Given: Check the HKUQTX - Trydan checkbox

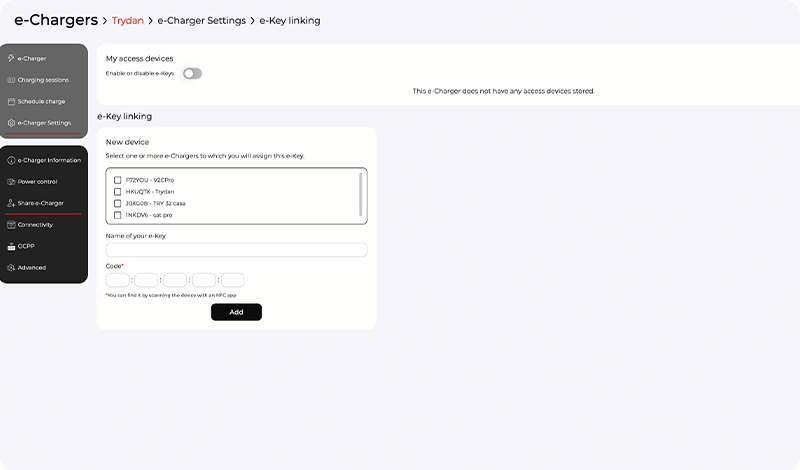Looking at the screenshot, I should pyautogui.click(x=117, y=191).
